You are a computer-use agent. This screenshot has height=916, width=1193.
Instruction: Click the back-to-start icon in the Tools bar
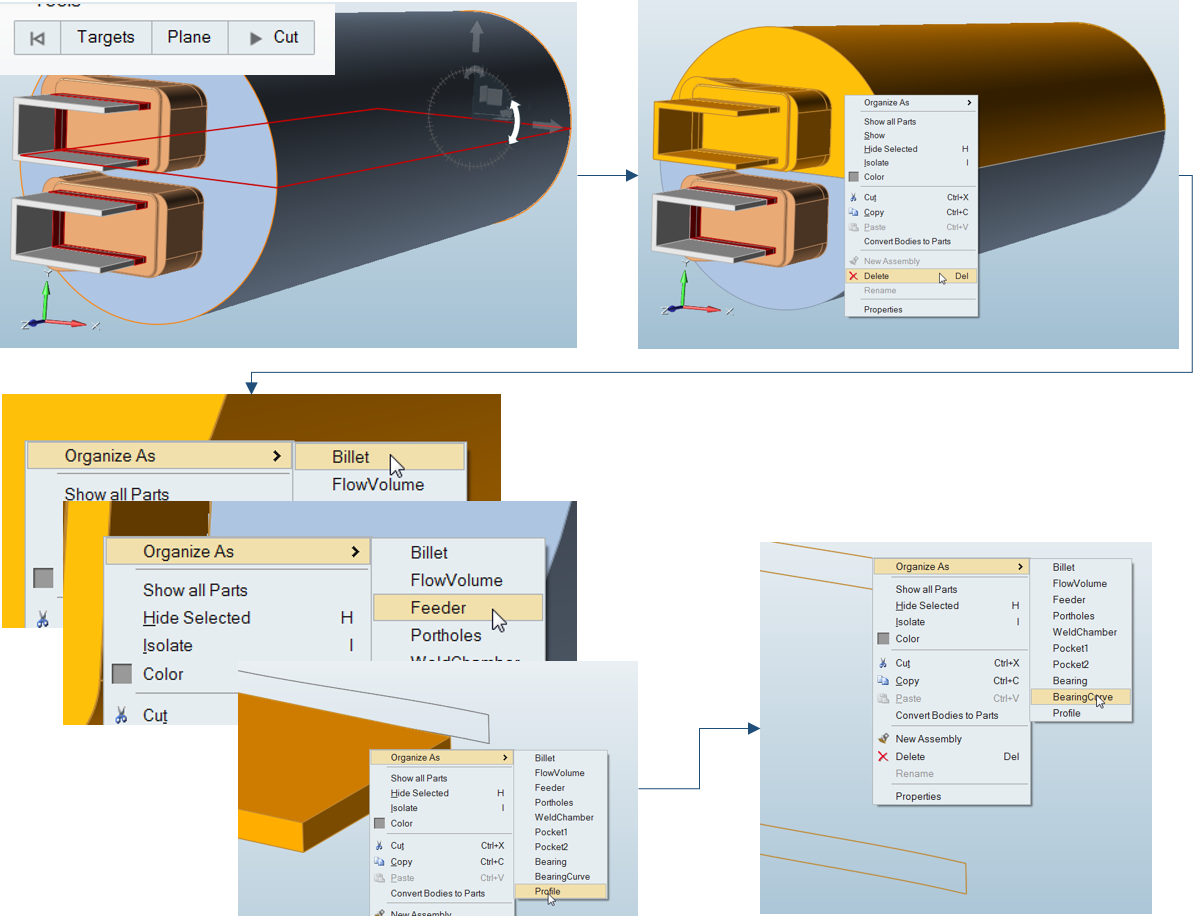[x=37, y=38]
